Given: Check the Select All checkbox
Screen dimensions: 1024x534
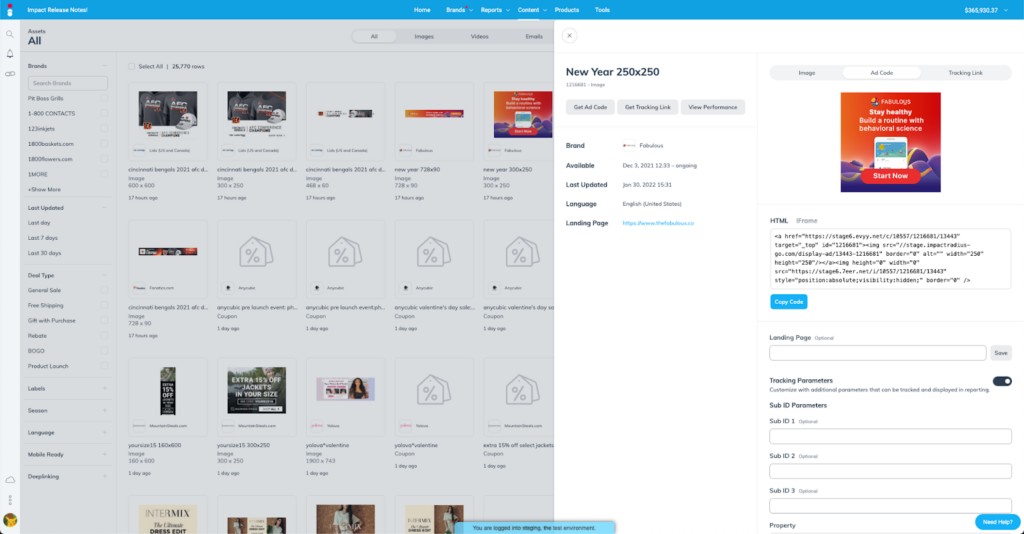Looking at the screenshot, I should (x=132, y=66).
